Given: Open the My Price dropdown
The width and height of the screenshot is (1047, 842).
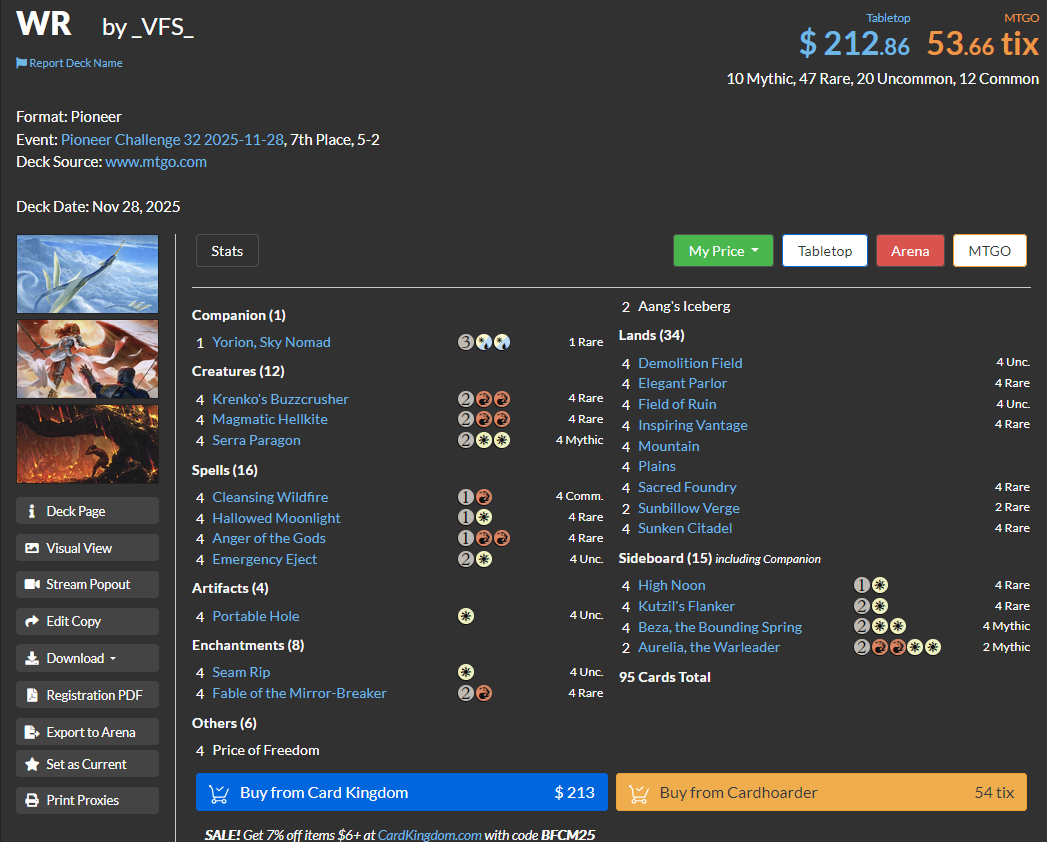Looking at the screenshot, I should [x=723, y=251].
